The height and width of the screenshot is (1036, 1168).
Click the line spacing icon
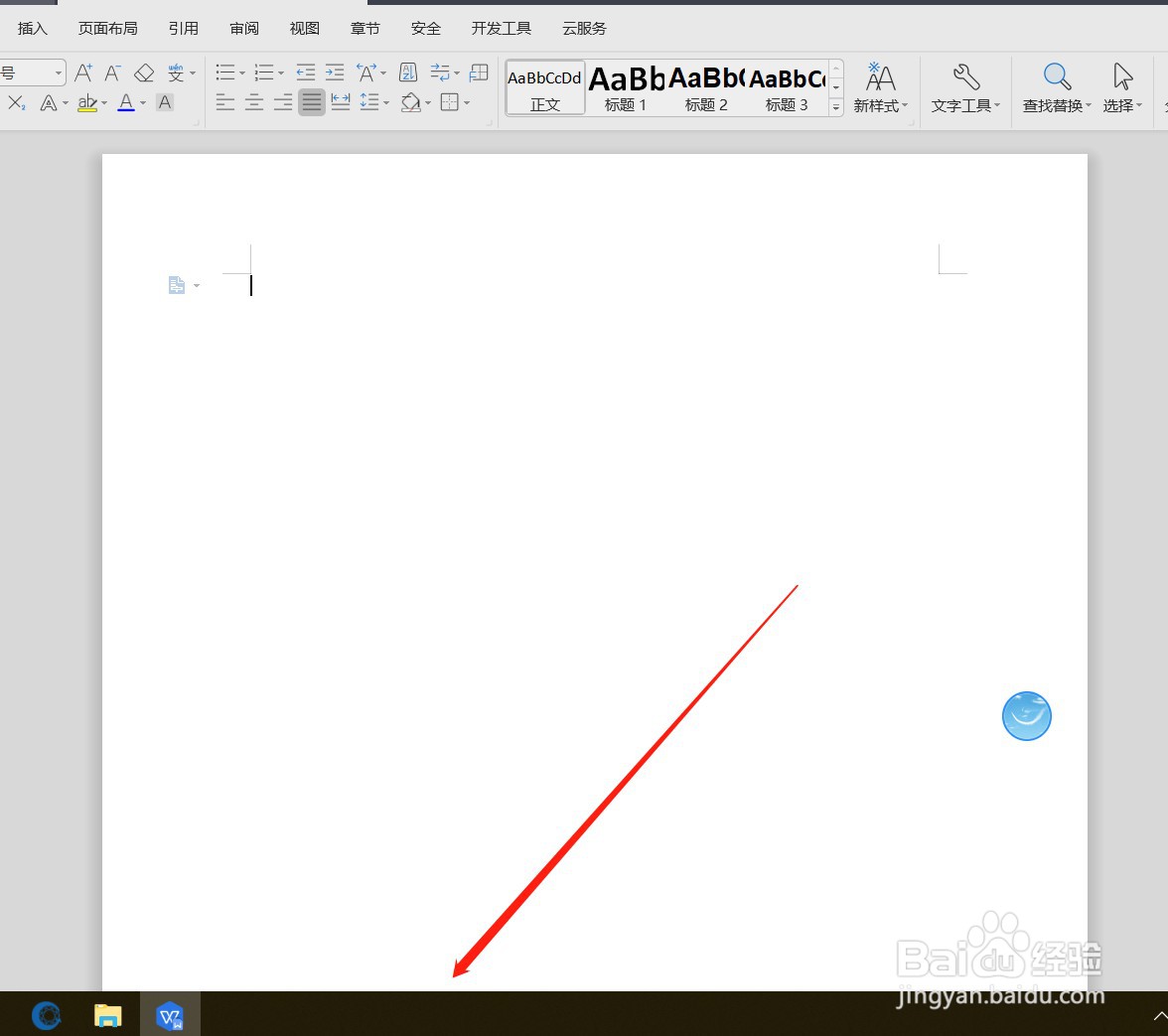point(369,102)
